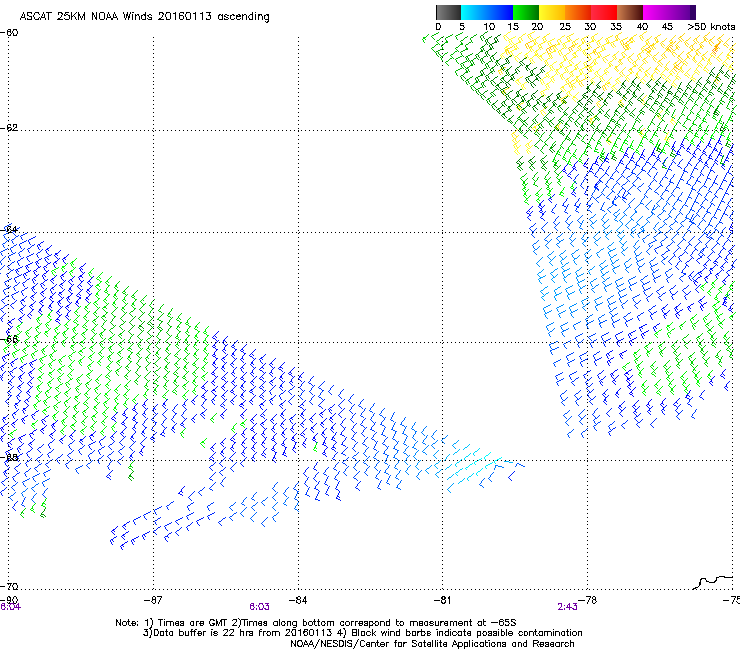Click the red 30-35 knots color segment

(604, 12)
